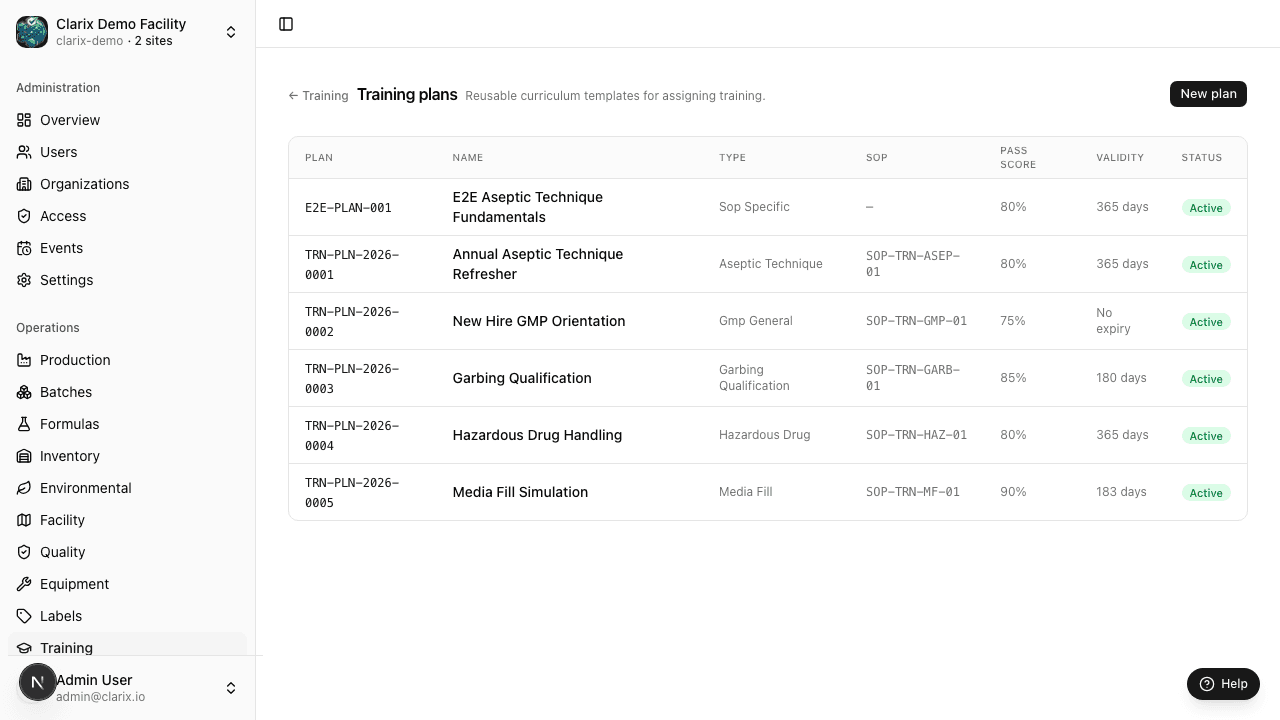Viewport: 1280px width, 720px height.
Task: Click the Facility map icon
Action: point(24,520)
